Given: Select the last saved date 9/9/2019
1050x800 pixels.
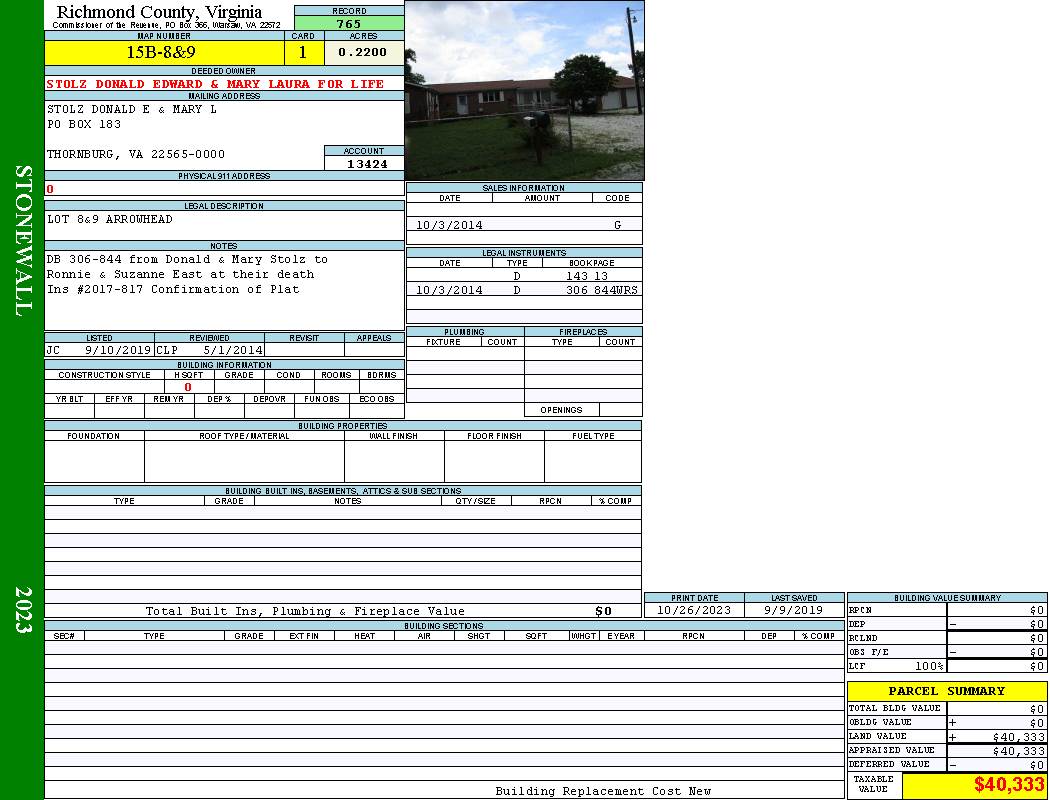Looking at the screenshot, I should point(793,610).
